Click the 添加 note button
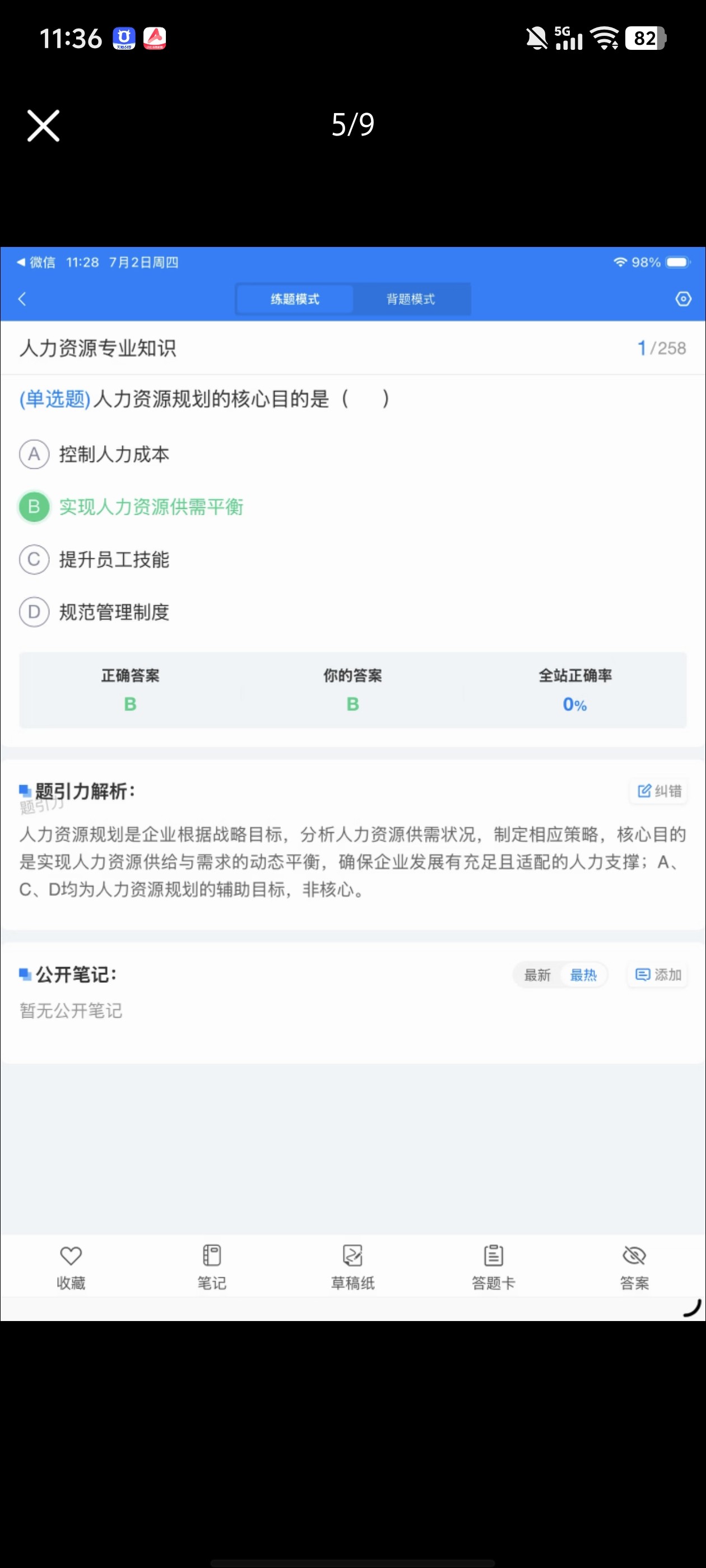Viewport: 706px width, 1568px height. pos(658,974)
